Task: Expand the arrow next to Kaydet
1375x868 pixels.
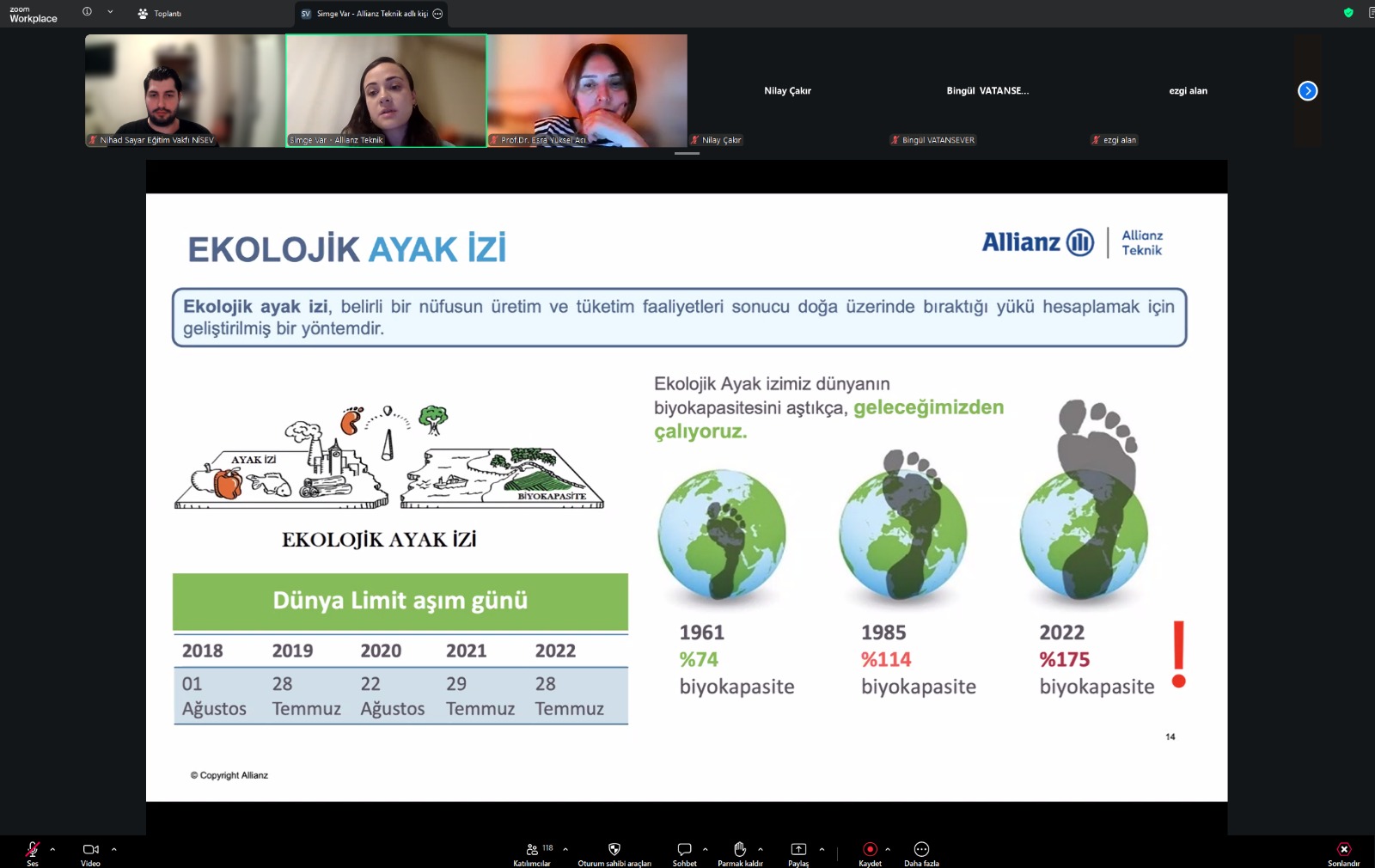Action: (888, 849)
